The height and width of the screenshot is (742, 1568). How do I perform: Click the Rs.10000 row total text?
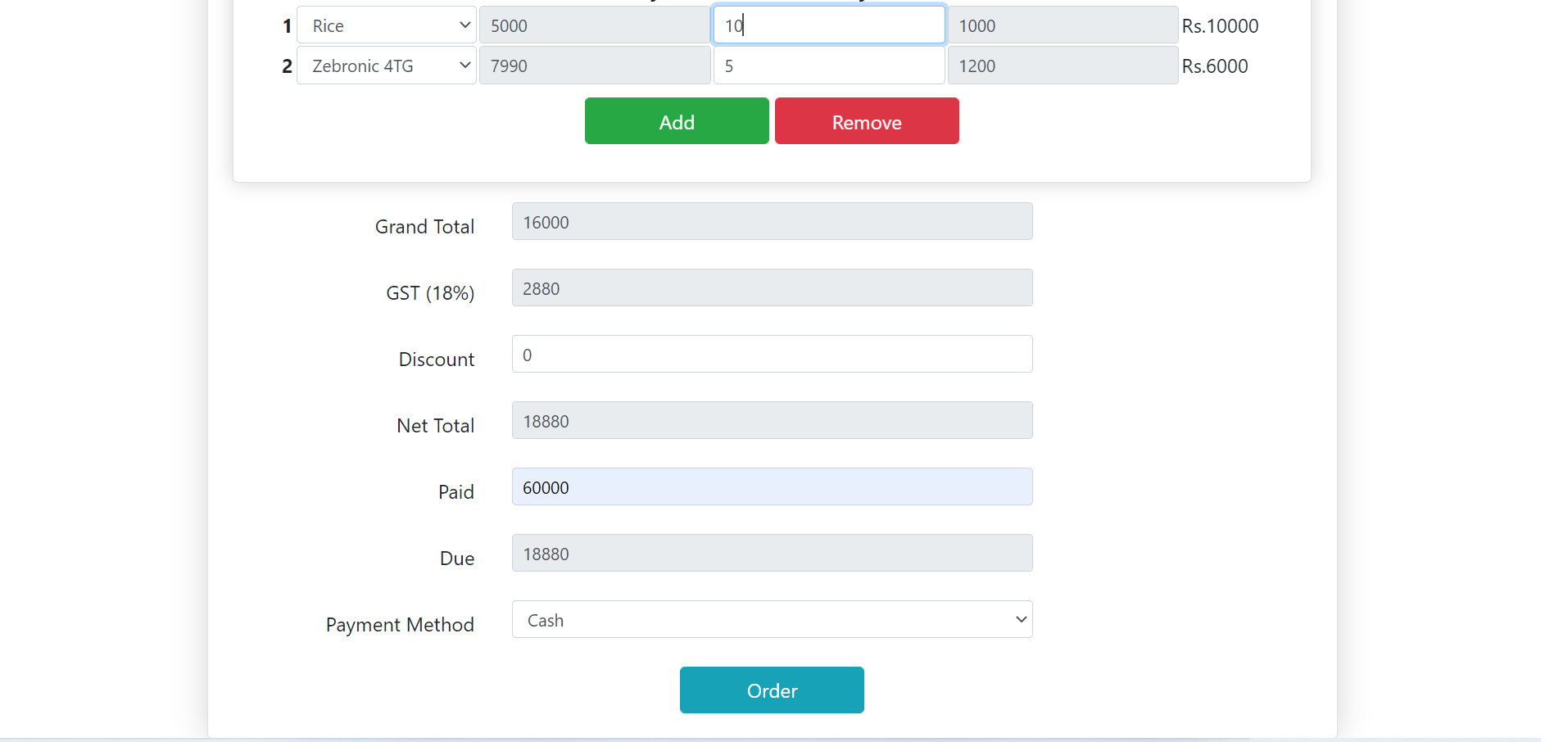coord(1219,25)
